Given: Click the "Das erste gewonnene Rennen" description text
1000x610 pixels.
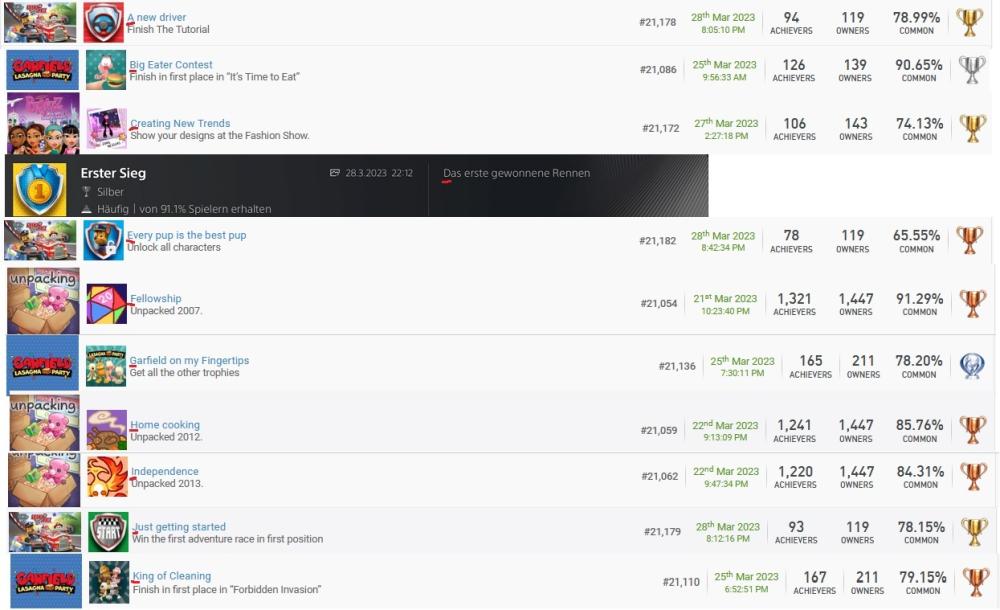Looking at the screenshot, I should (516, 173).
